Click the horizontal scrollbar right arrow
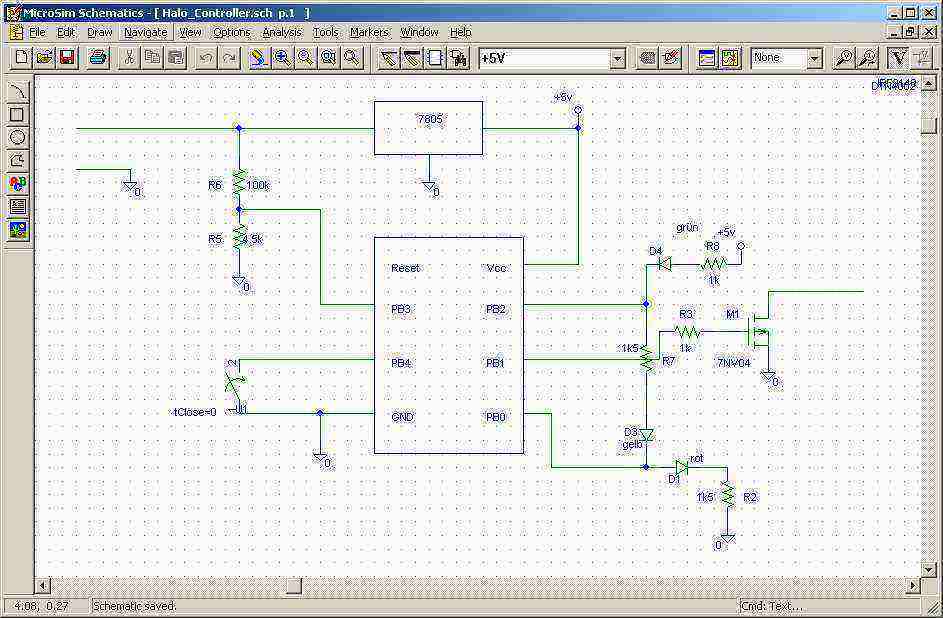The width and height of the screenshot is (943, 618). pos(913,586)
